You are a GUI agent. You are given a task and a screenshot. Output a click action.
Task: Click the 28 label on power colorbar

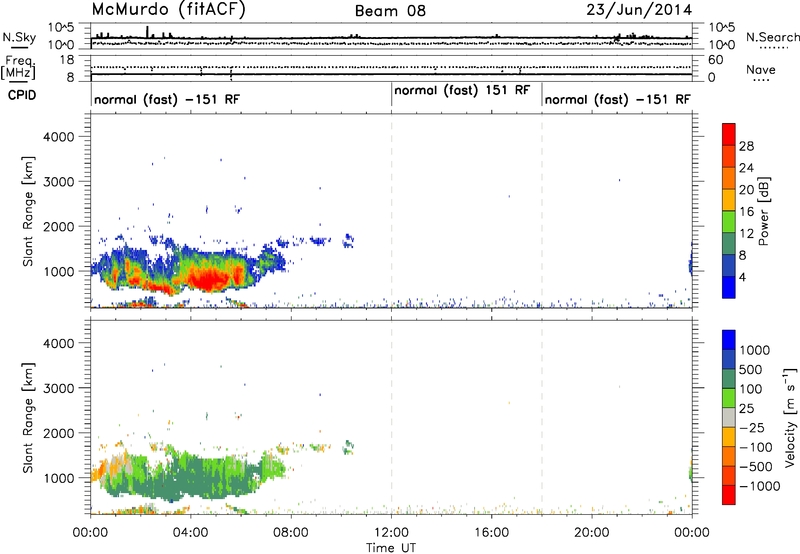click(x=746, y=146)
